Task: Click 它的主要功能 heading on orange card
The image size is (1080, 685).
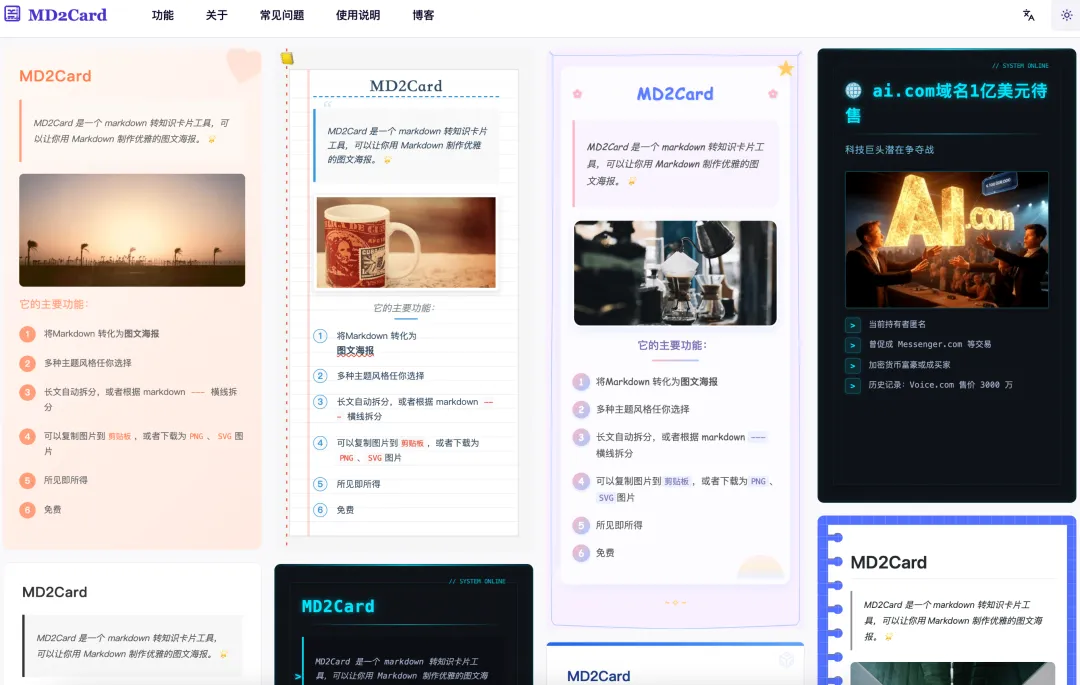Action: pyautogui.click(x=54, y=304)
